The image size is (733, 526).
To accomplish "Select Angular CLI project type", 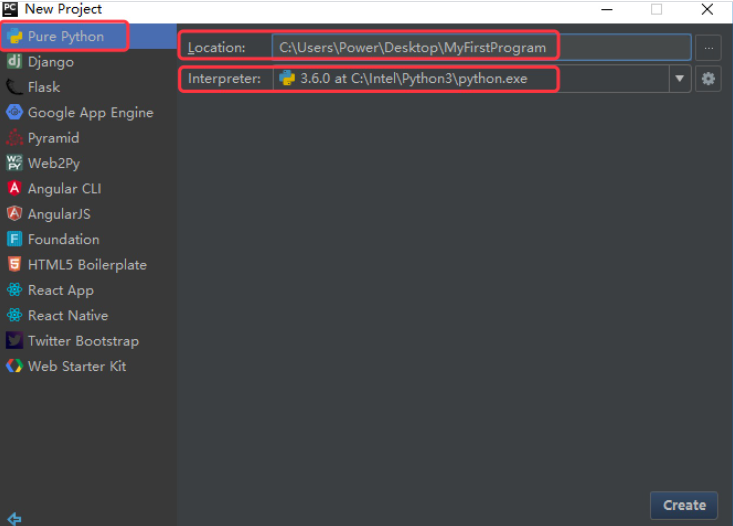I will point(88,188).
